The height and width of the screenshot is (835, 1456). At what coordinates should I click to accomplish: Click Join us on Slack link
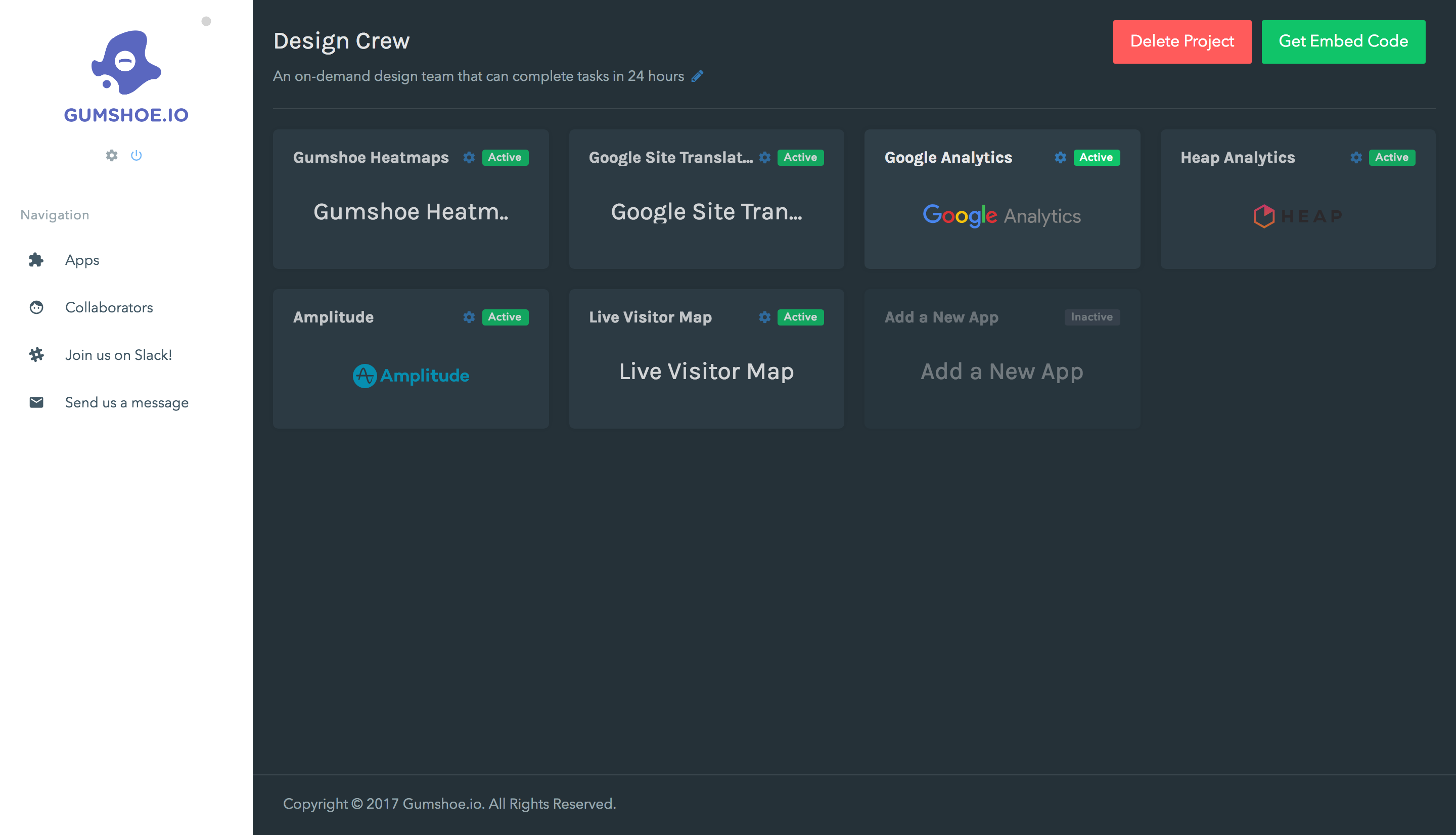click(118, 355)
